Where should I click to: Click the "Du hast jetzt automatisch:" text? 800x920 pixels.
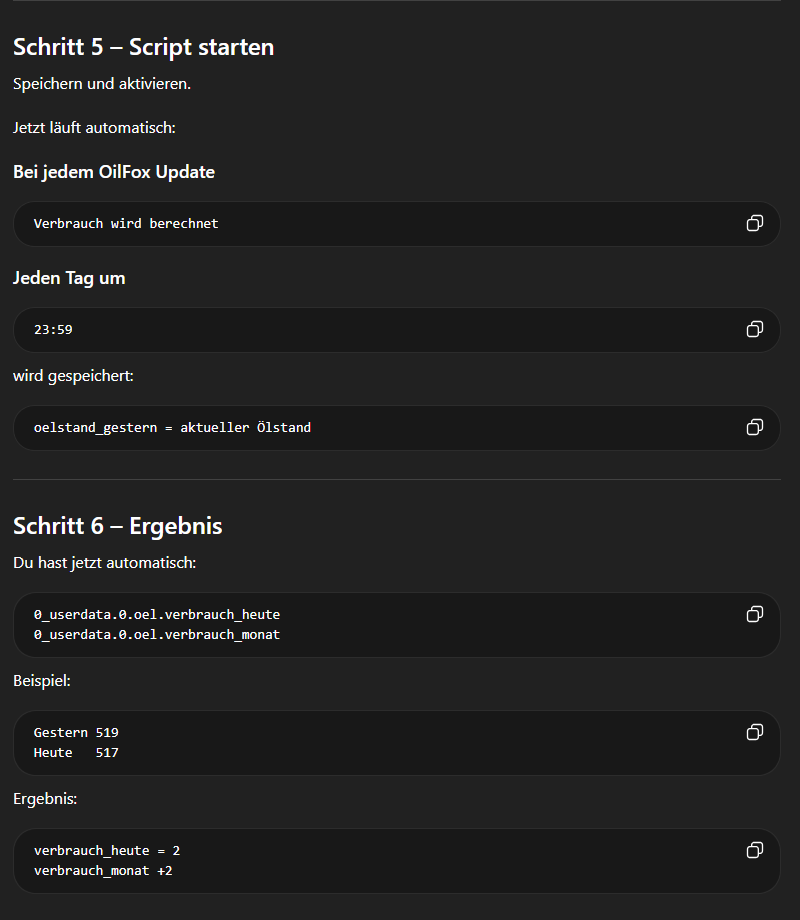point(104,563)
